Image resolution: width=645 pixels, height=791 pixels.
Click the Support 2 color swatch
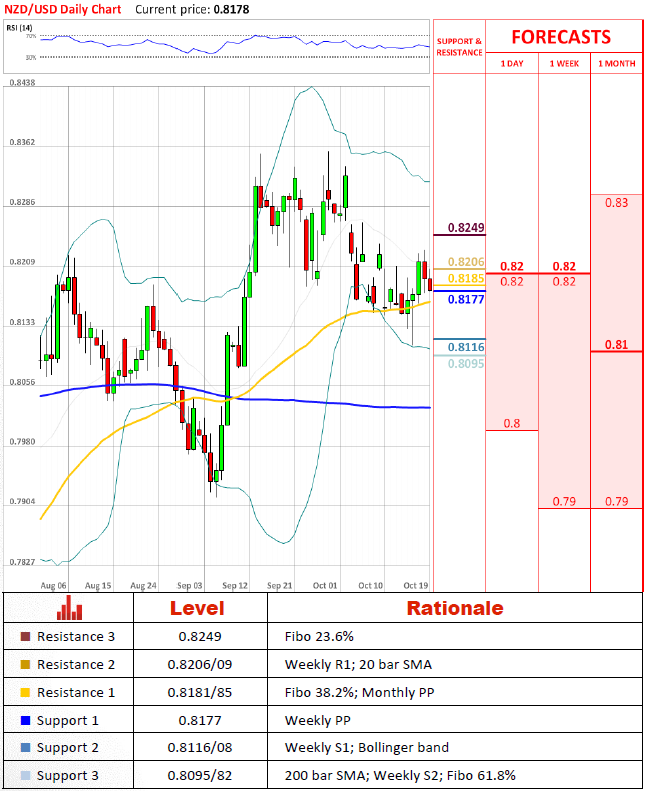click(24, 749)
